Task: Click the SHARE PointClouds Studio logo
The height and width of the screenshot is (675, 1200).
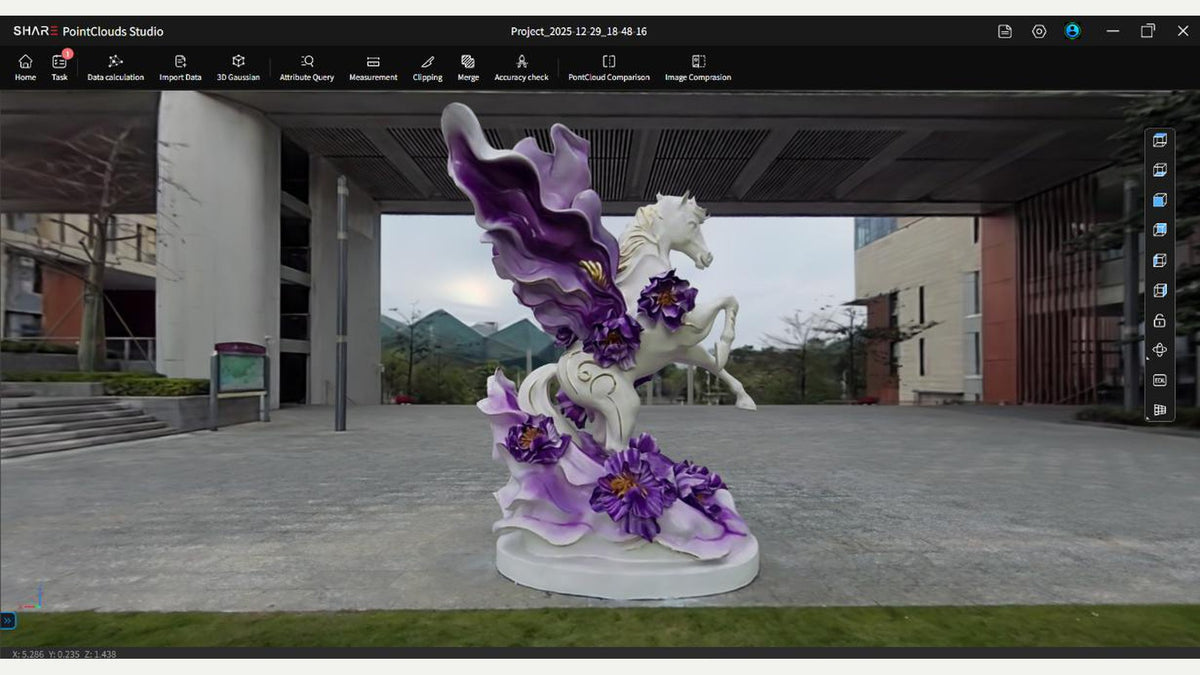Action: [88, 31]
